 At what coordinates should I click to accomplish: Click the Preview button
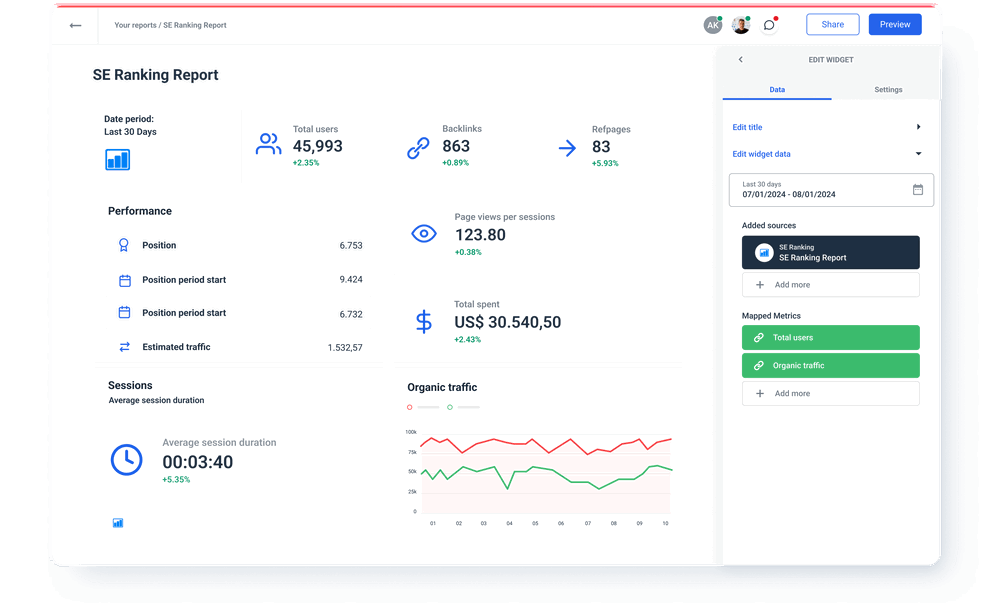coord(894,24)
